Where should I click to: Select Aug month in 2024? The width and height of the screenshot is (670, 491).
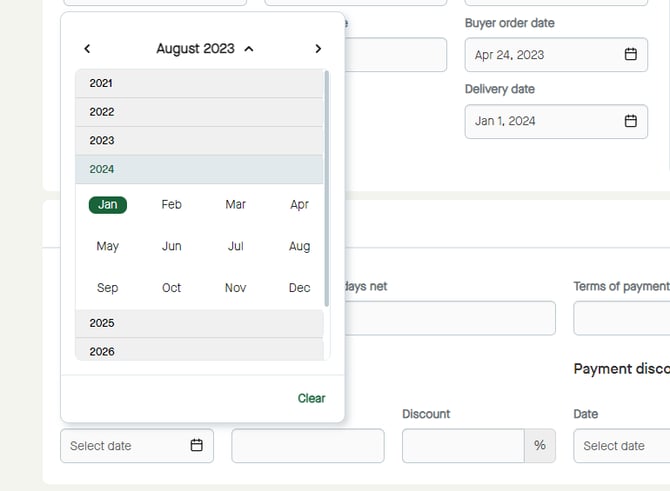[300, 246]
